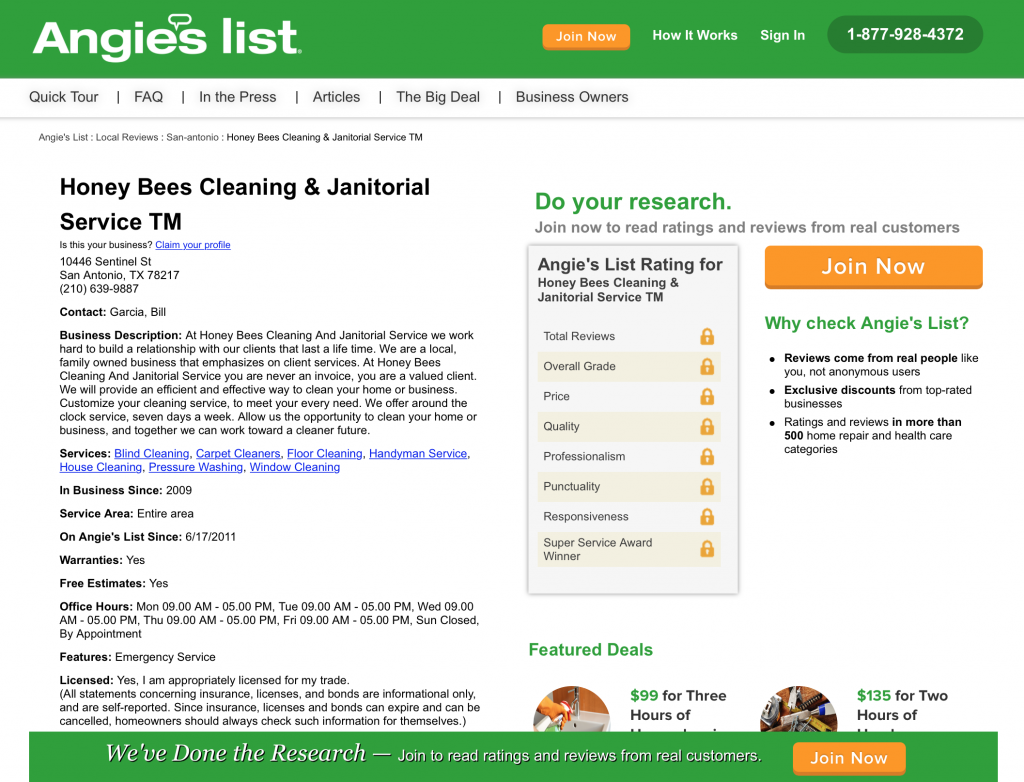Click the header Join Now button
Image resolution: width=1024 pixels, height=782 pixels.
coord(586,37)
